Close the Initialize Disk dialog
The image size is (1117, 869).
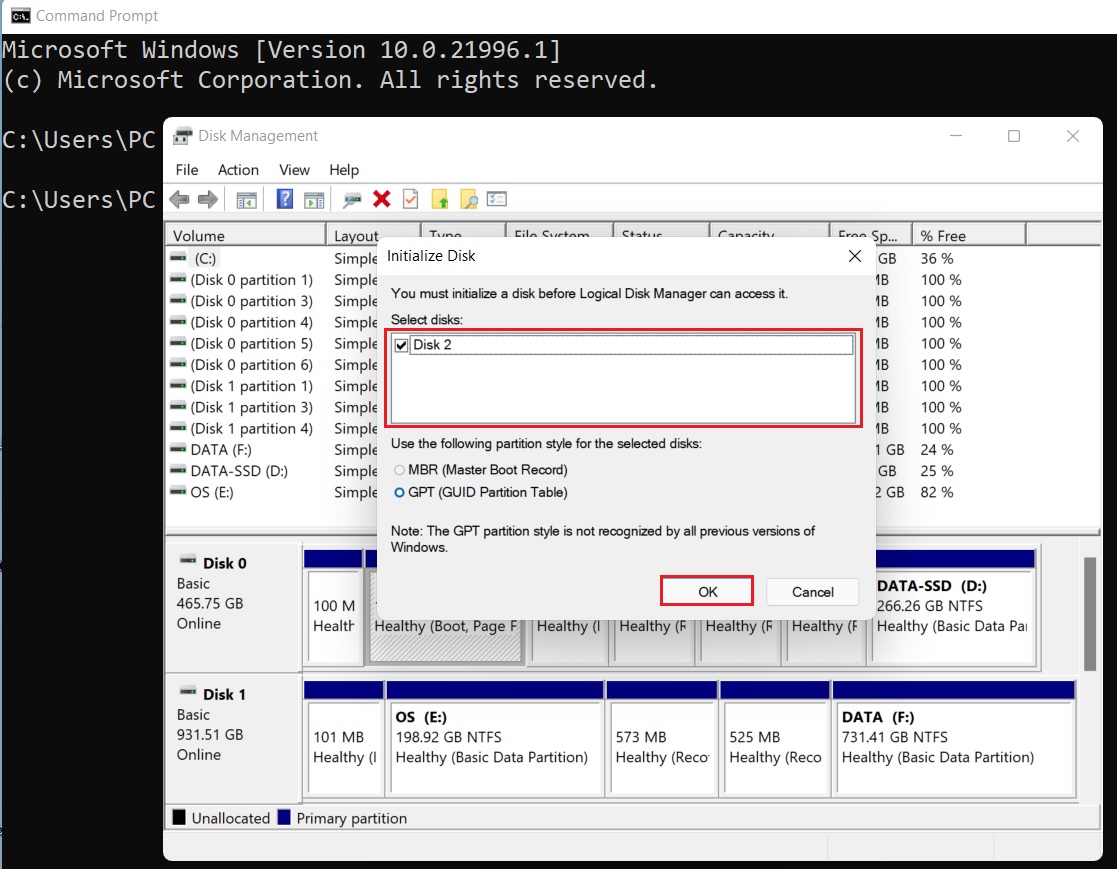tap(854, 256)
